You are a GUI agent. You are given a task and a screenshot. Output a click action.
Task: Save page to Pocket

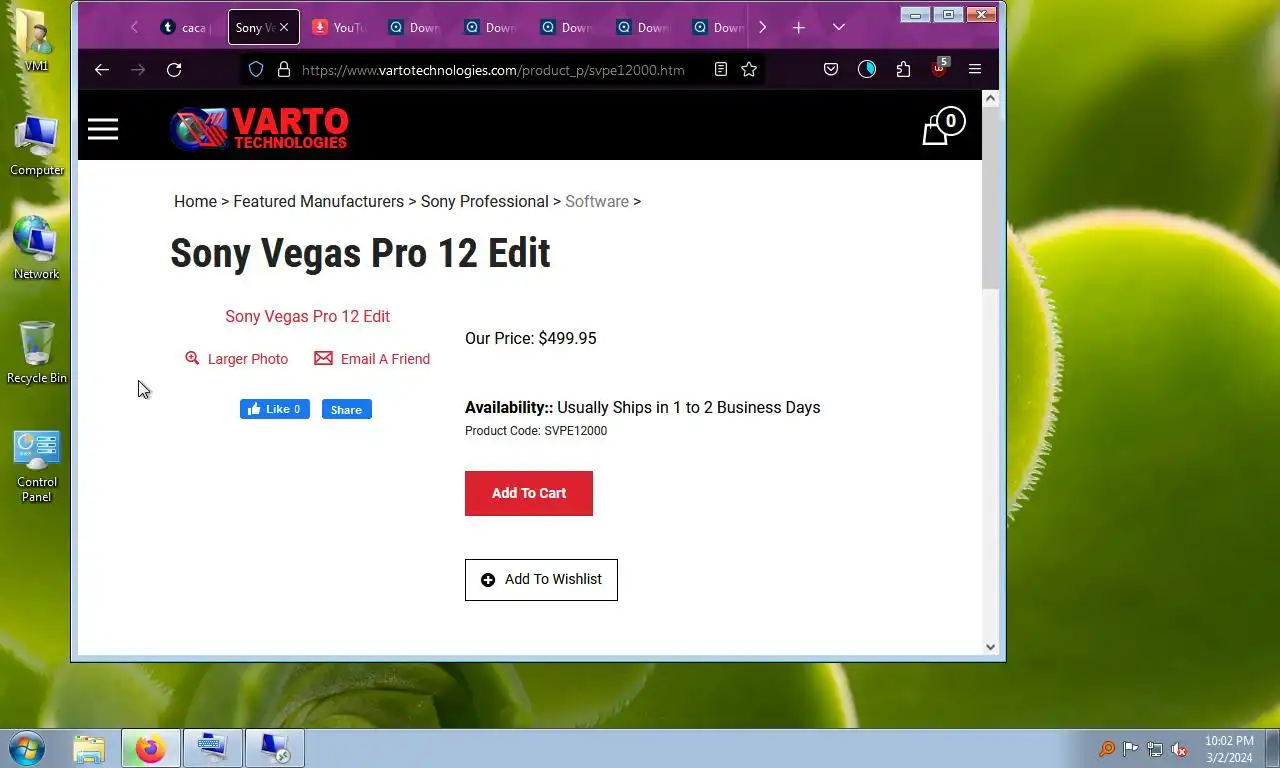click(x=831, y=69)
